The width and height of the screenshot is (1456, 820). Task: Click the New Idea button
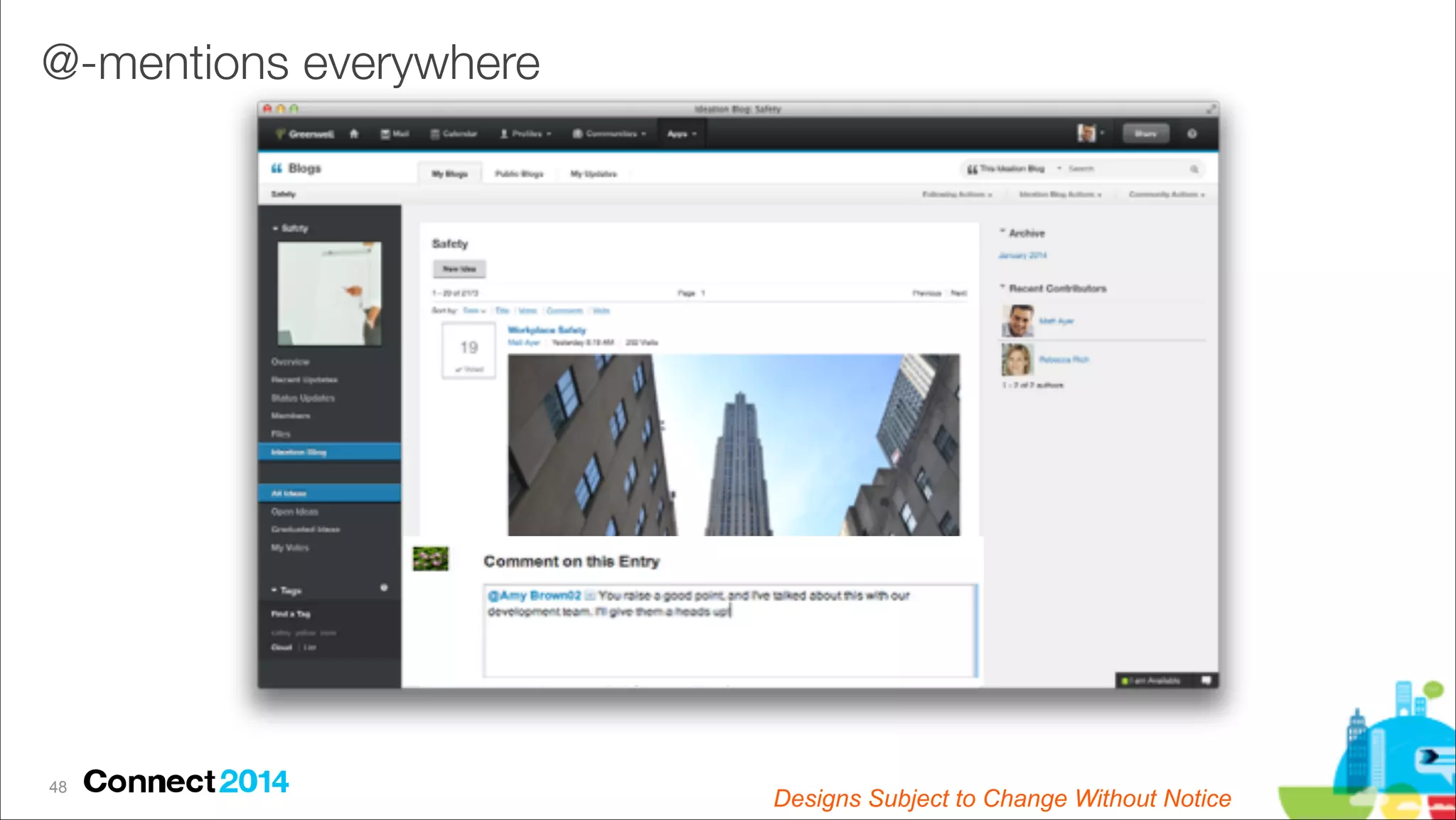459,269
